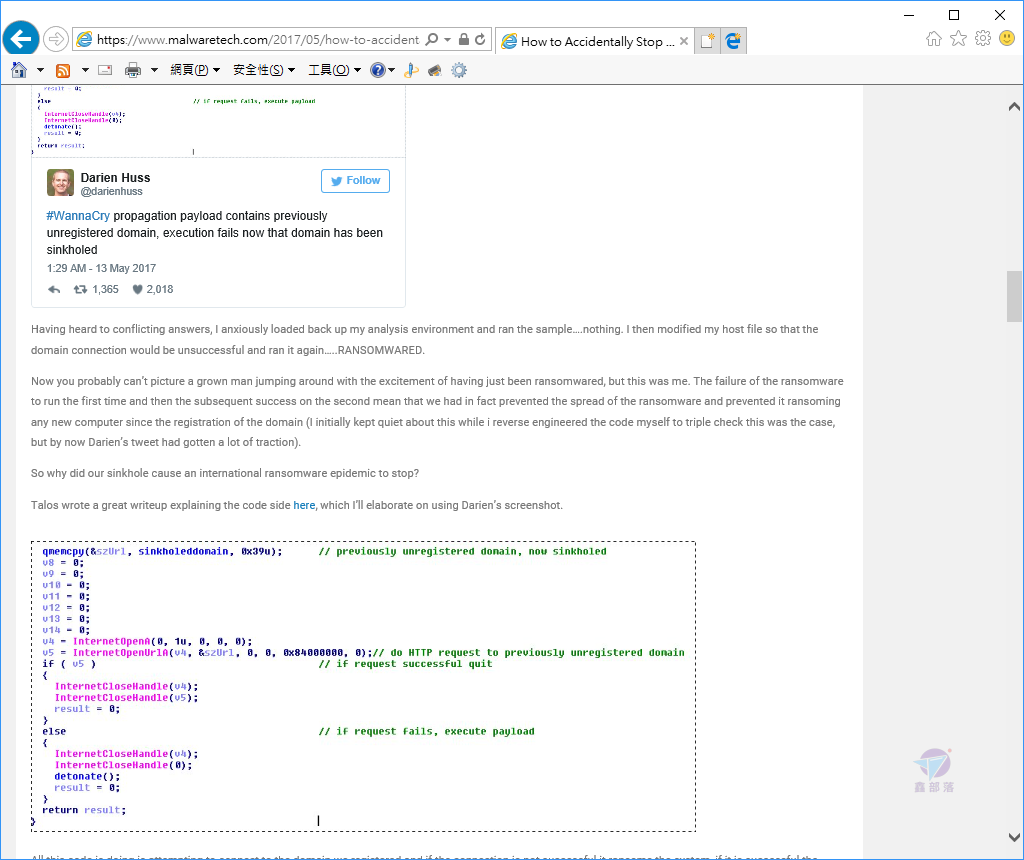Screen dimensions: 1024x860
Task: Open the 工具(O) tools menu
Action: point(334,70)
